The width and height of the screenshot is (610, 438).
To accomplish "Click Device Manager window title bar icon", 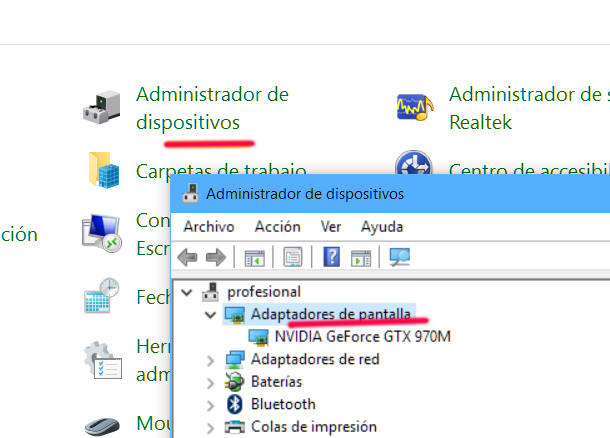I will 191,193.
